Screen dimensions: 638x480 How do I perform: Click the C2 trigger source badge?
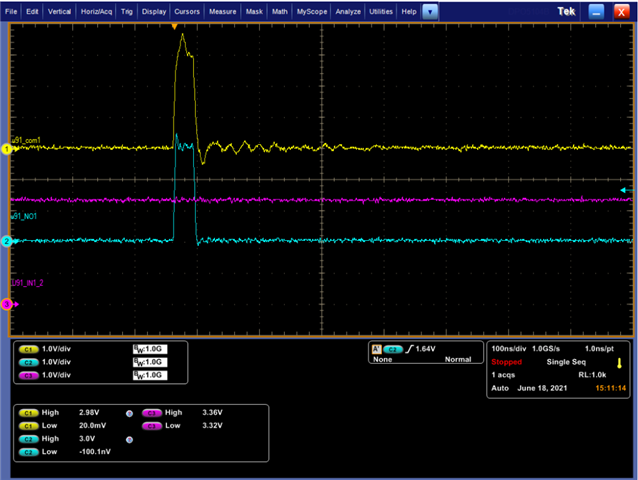tap(393, 349)
